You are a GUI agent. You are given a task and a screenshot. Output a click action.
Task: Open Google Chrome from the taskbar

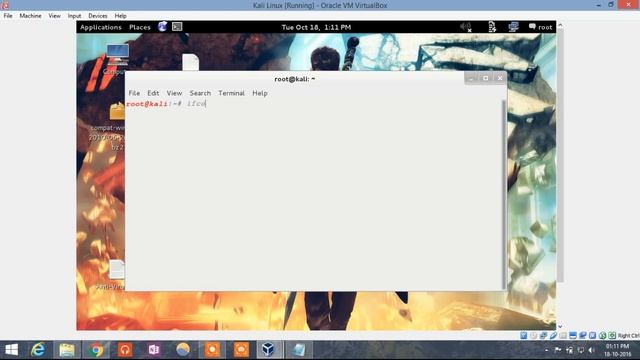coord(96,350)
